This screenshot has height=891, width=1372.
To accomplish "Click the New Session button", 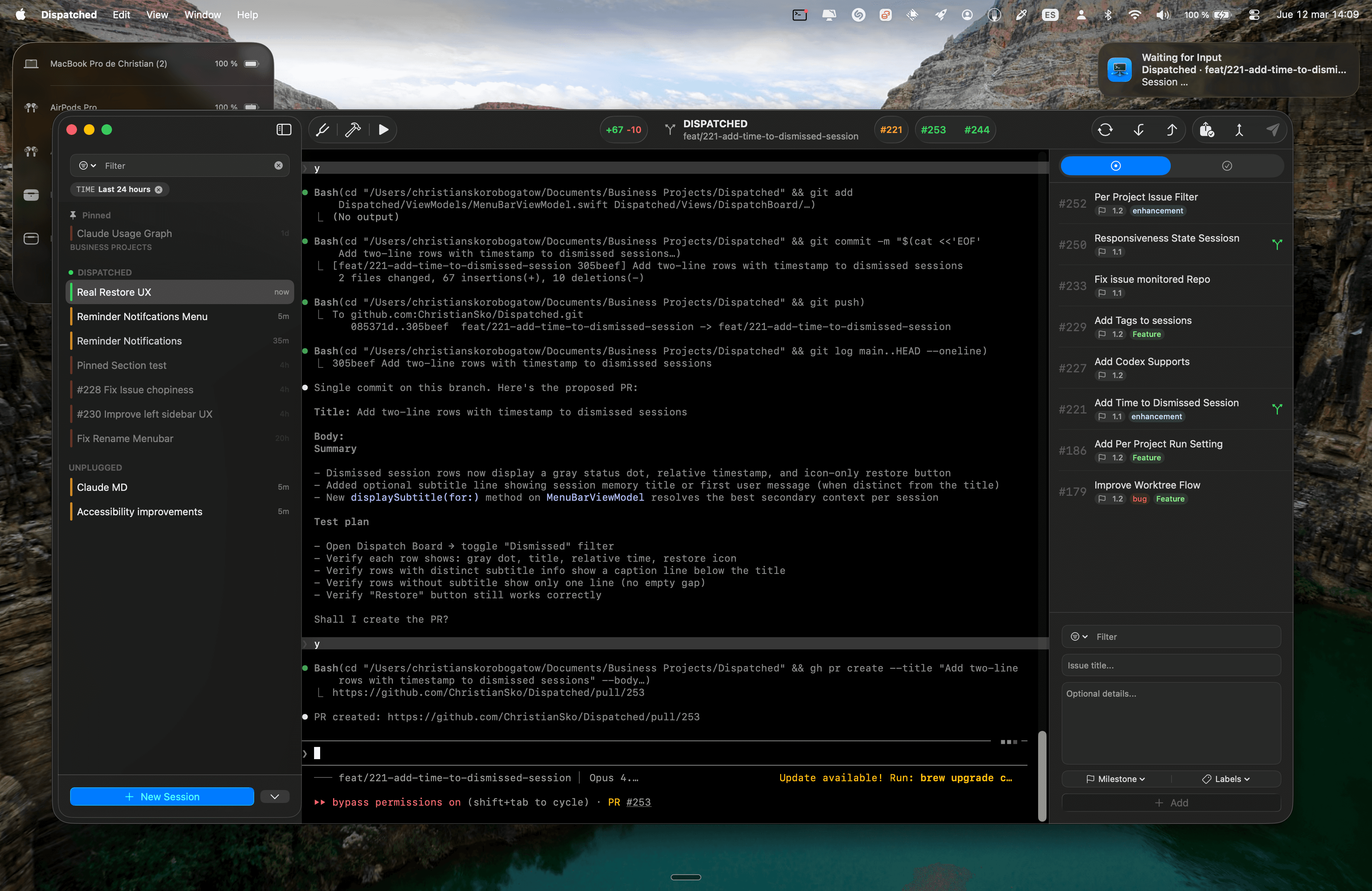I will (162, 796).
